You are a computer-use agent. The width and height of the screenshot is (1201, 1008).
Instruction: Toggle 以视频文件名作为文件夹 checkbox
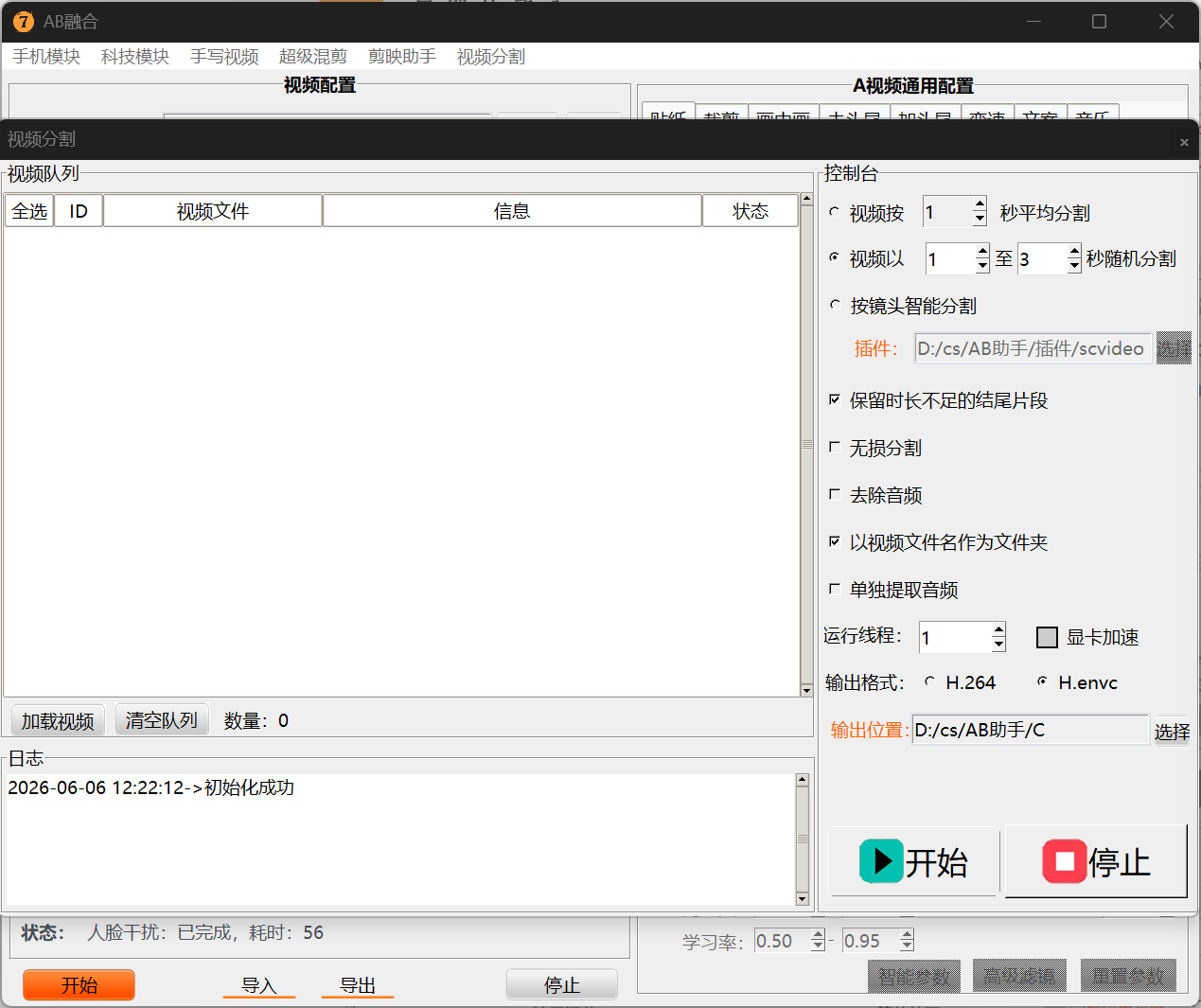(834, 541)
